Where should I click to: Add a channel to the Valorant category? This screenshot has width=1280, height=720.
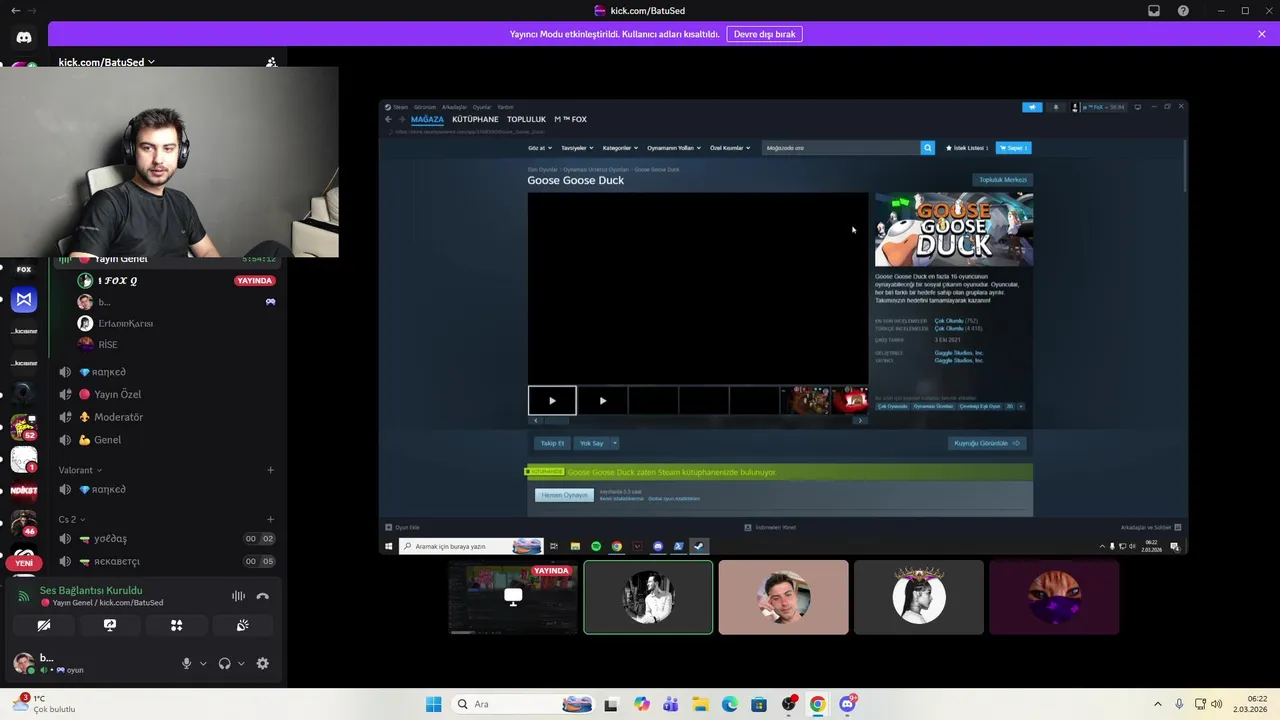(x=270, y=470)
